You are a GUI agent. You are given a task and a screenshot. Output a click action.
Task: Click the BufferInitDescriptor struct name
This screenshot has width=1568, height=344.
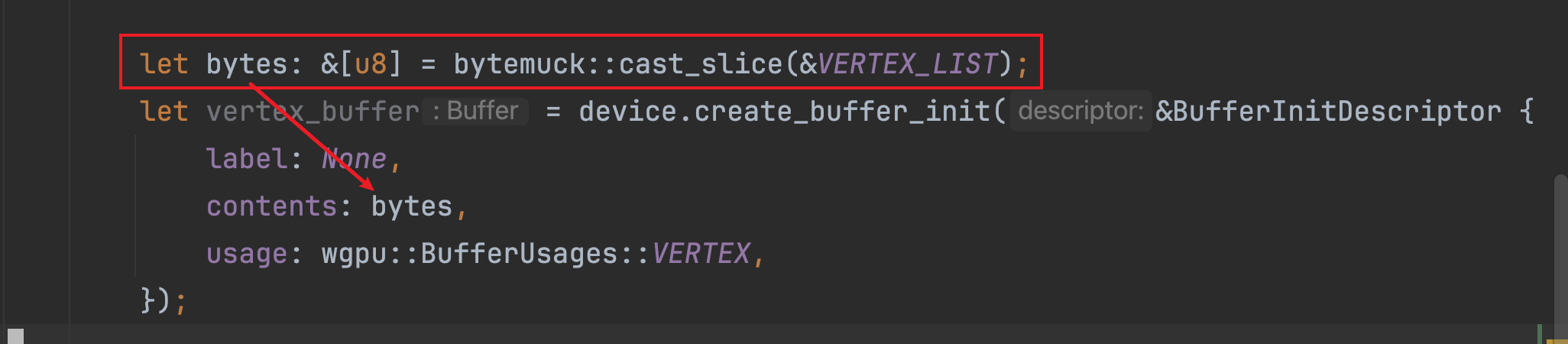pos(1337,112)
